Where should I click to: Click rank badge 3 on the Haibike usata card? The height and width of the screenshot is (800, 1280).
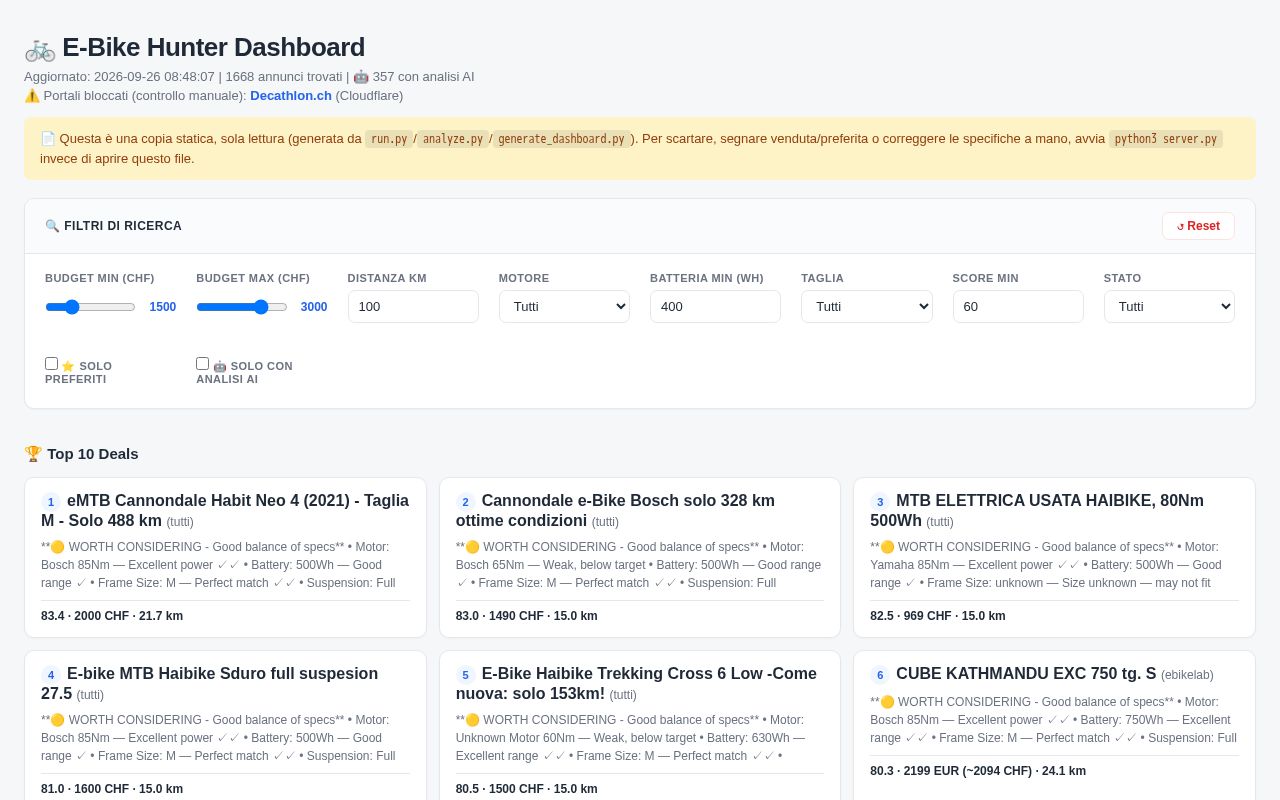click(880, 502)
